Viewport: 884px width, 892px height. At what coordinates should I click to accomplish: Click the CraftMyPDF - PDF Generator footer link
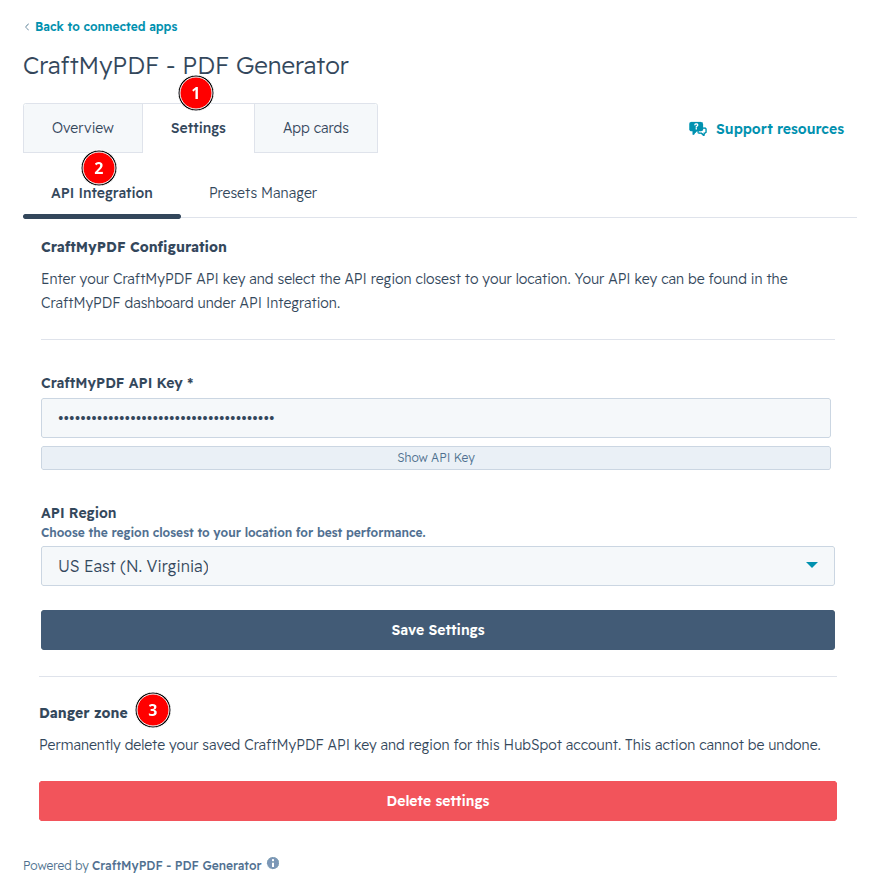(x=176, y=865)
